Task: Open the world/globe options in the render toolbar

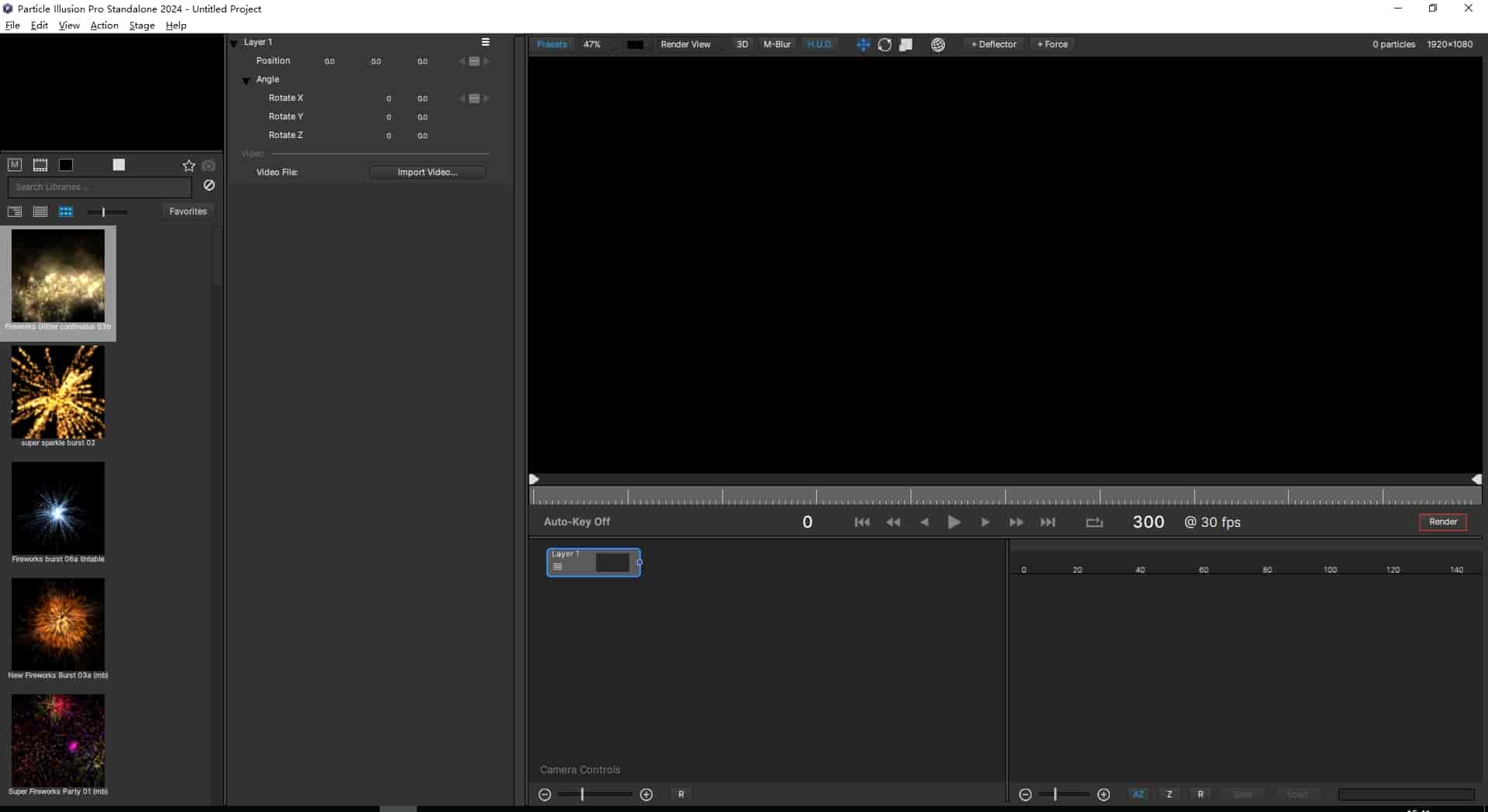Action: (x=939, y=45)
